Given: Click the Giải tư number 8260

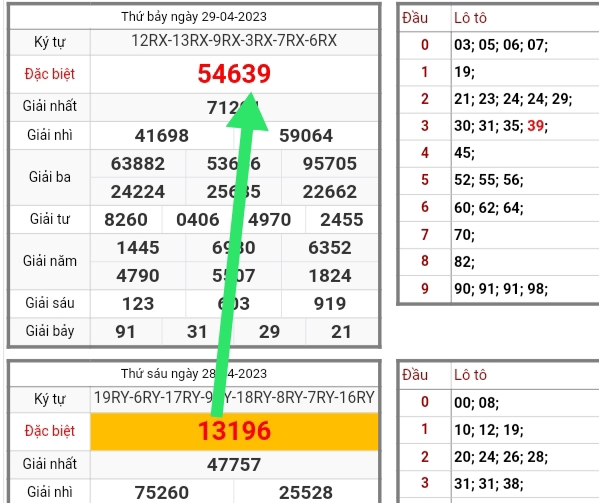Looking at the screenshot, I should 126,220.
